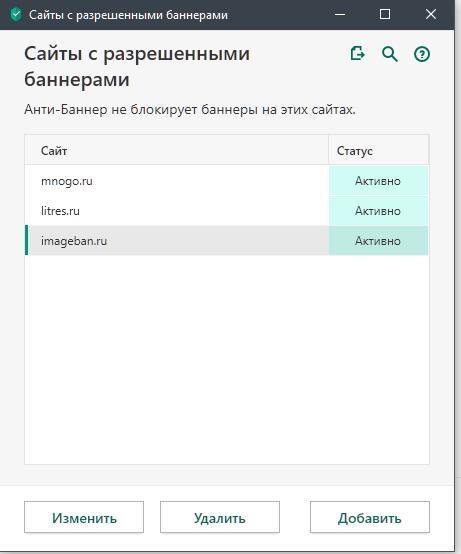The image size is (461, 554).
Task: Open help via the question mark icon
Action: tap(422, 54)
